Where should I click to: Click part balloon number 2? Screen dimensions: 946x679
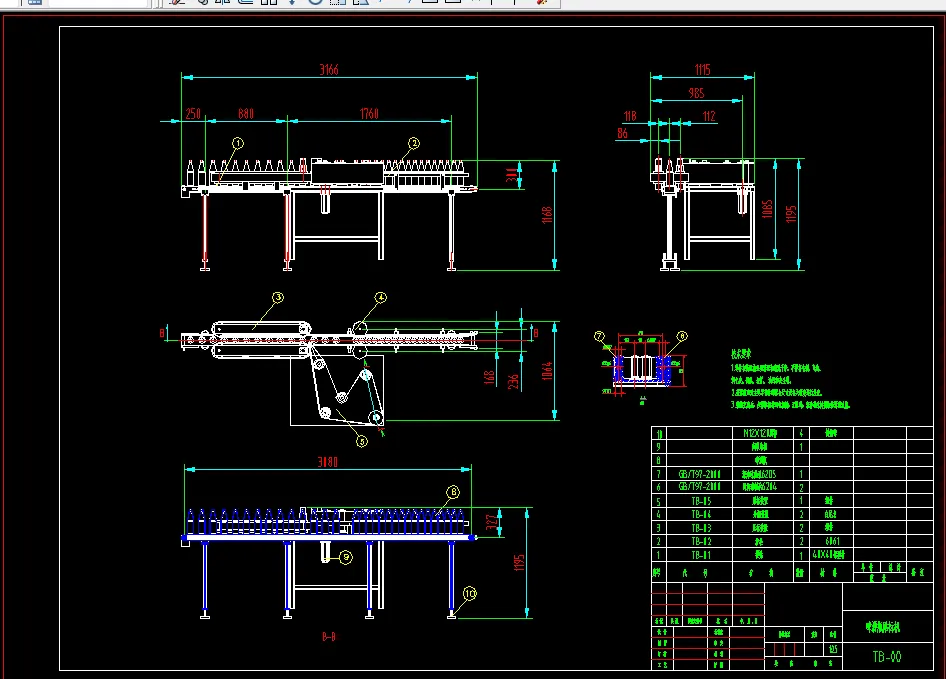click(x=414, y=143)
